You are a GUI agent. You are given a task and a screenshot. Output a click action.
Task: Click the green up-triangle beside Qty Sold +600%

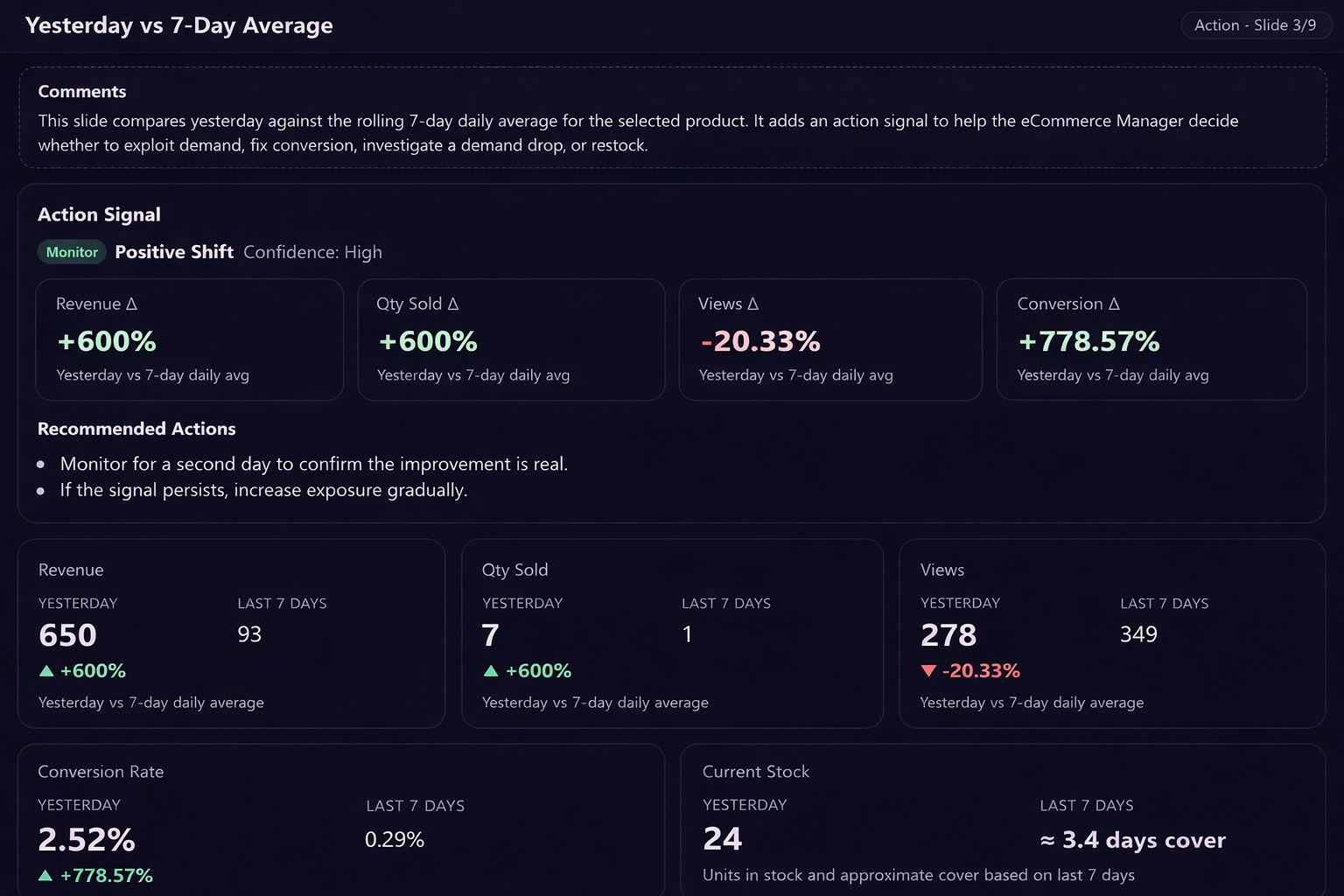click(x=491, y=671)
